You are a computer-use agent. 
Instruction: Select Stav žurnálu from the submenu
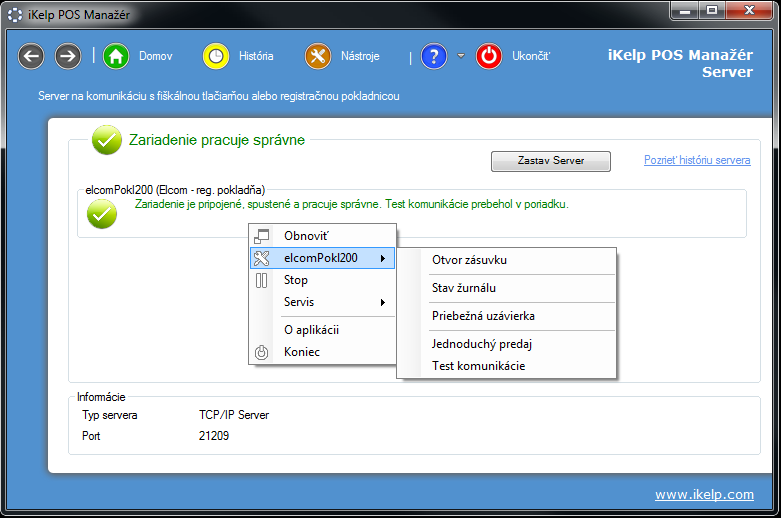[464, 288]
